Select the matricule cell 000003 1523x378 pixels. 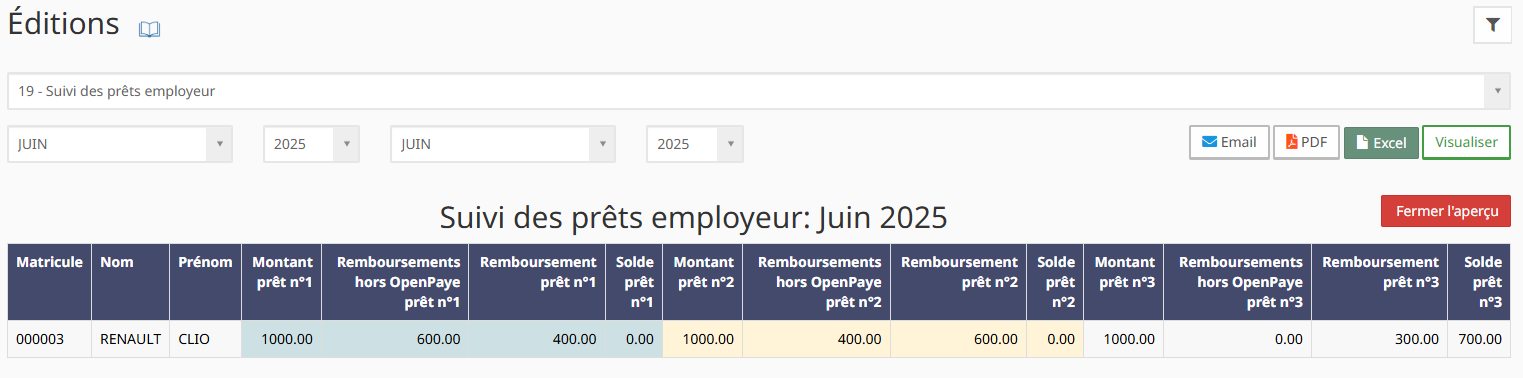click(49, 339)
